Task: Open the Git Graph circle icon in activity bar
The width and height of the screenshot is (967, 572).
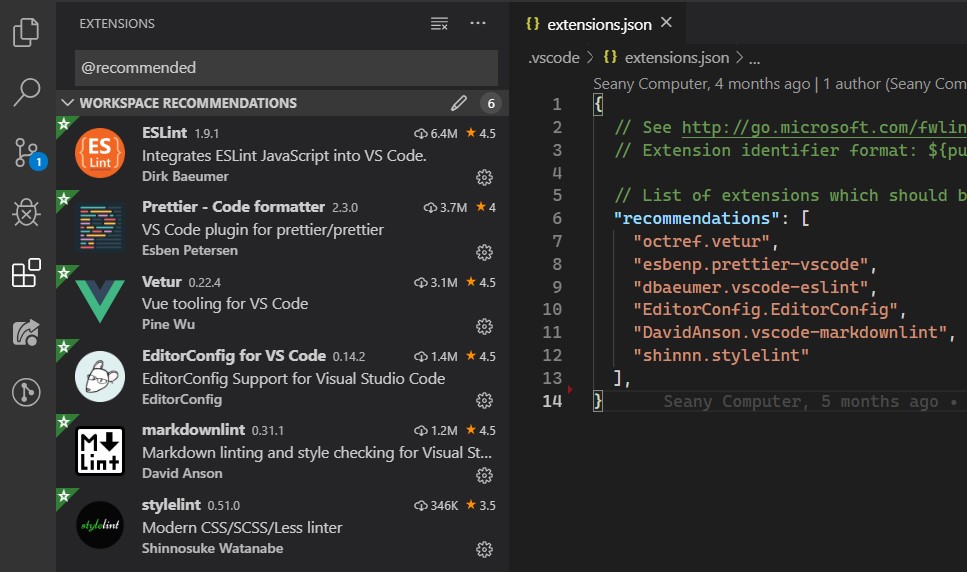Action: pos(26,392)
